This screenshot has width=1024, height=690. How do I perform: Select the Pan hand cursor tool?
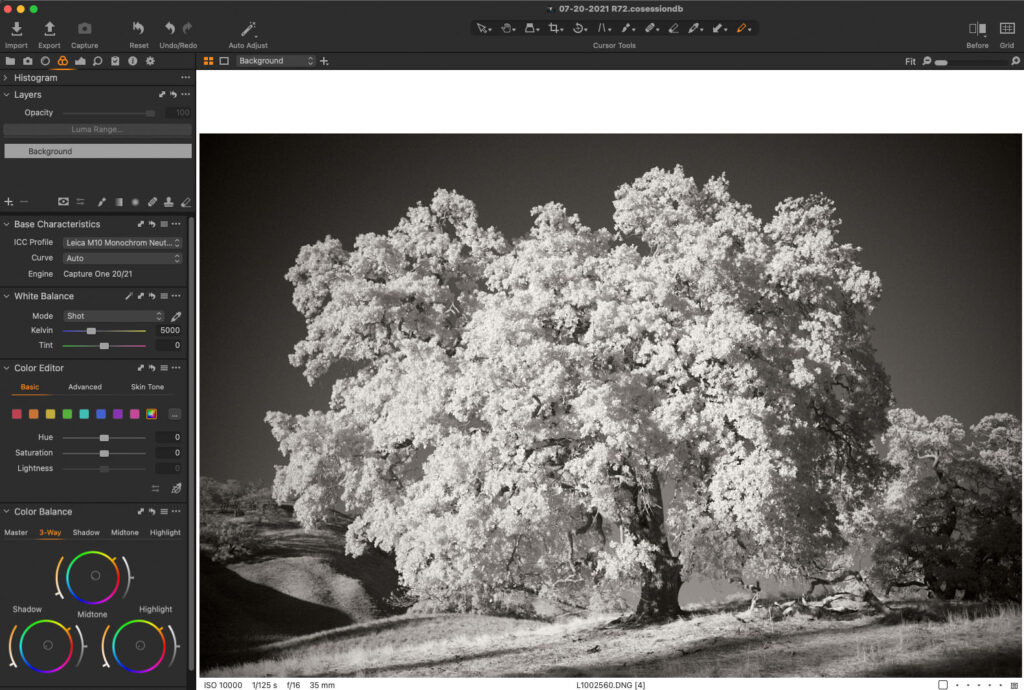[507, 28]
